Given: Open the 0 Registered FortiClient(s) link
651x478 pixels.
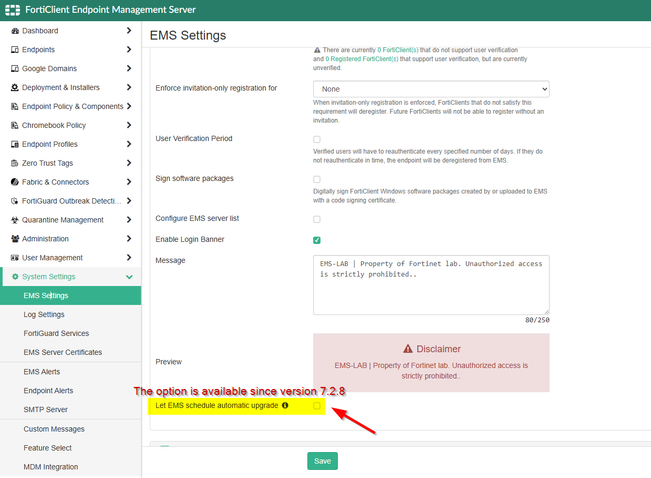Looking at the screenshot, I should click(x=362, y=59).
